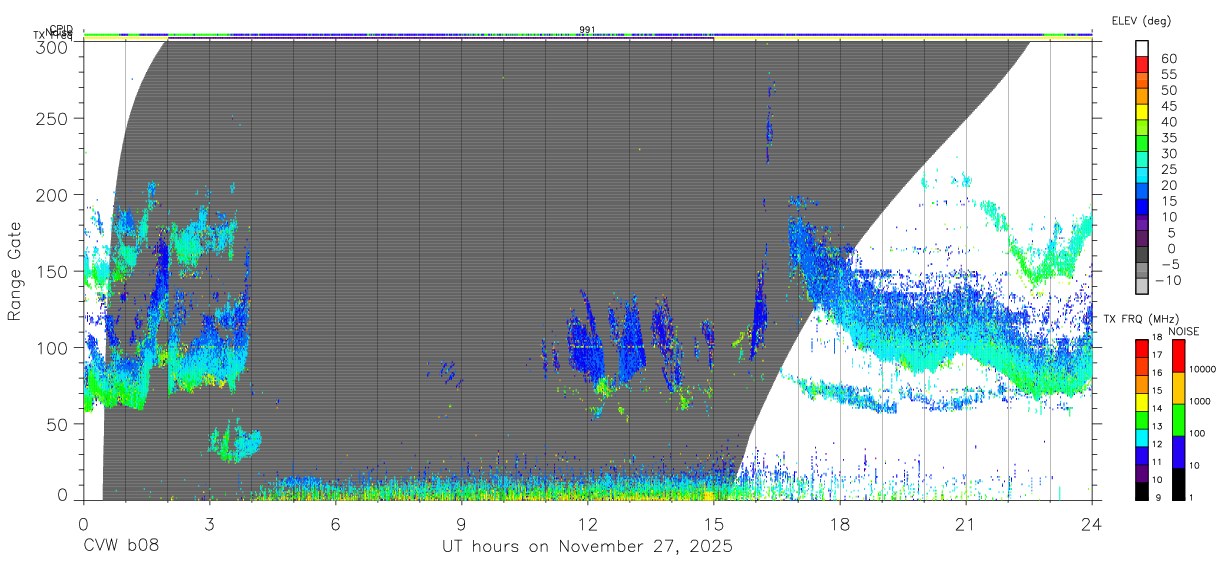Pick the blue 11–12 MHz TX FRQ swatch
This screenshot has width=1228, height=567.
click(1142, 456)
